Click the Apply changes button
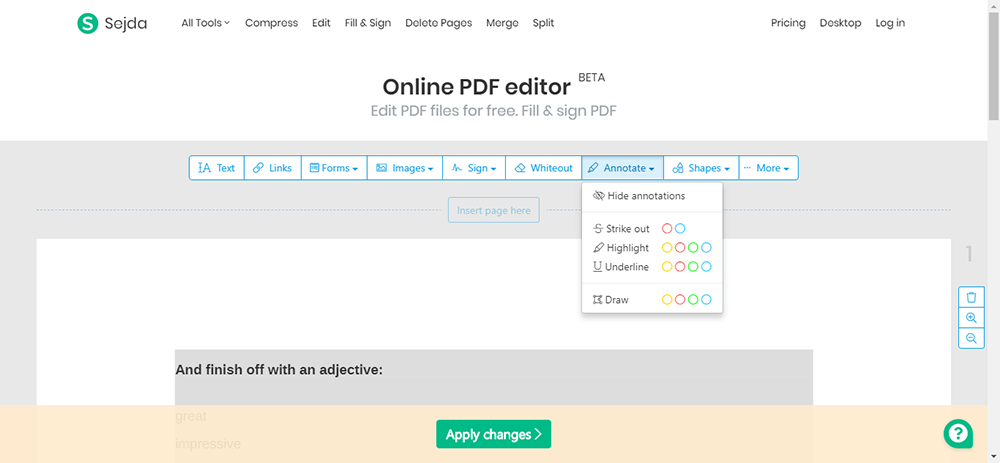The image size is (1000, 463). coord(493,434)
